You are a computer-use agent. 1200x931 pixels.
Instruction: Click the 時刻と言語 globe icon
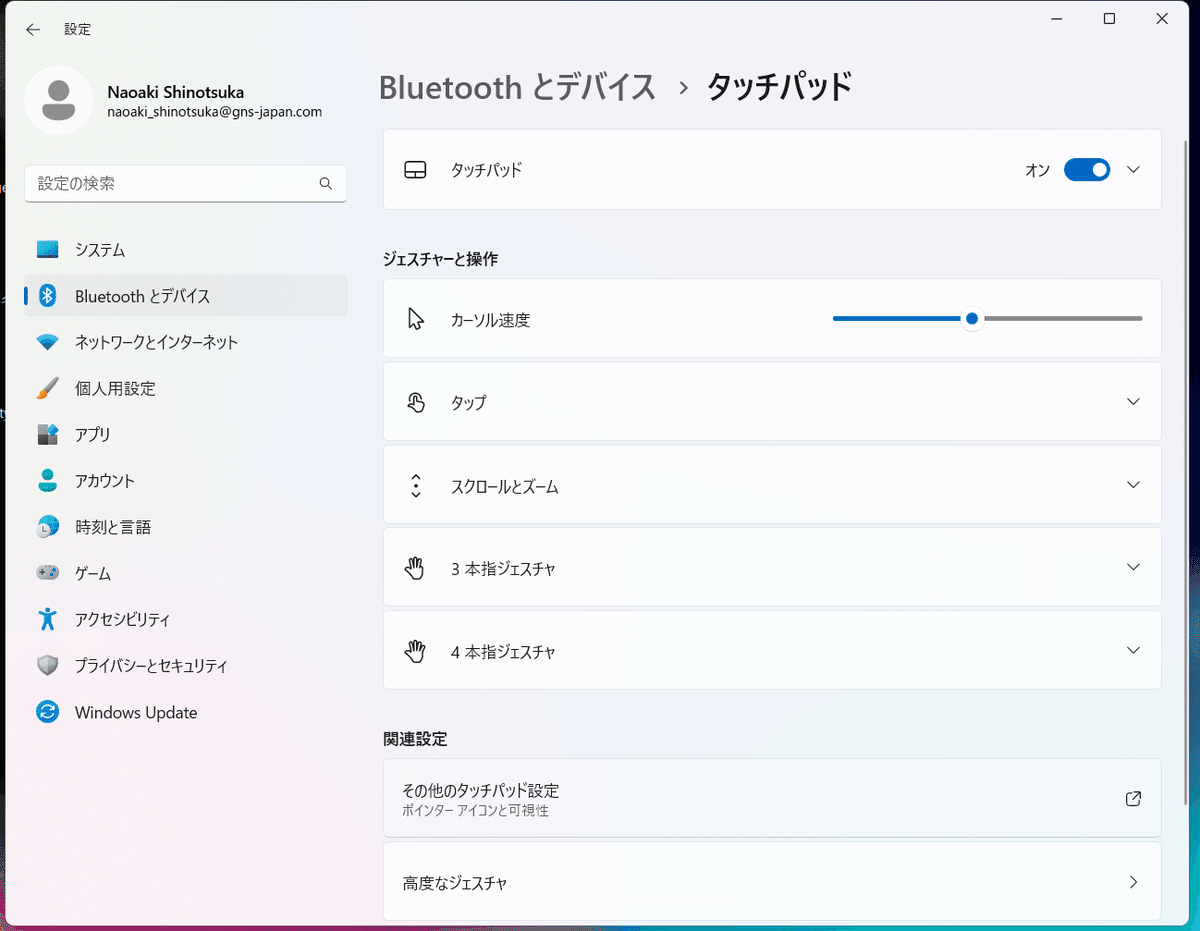click(48, 527)
